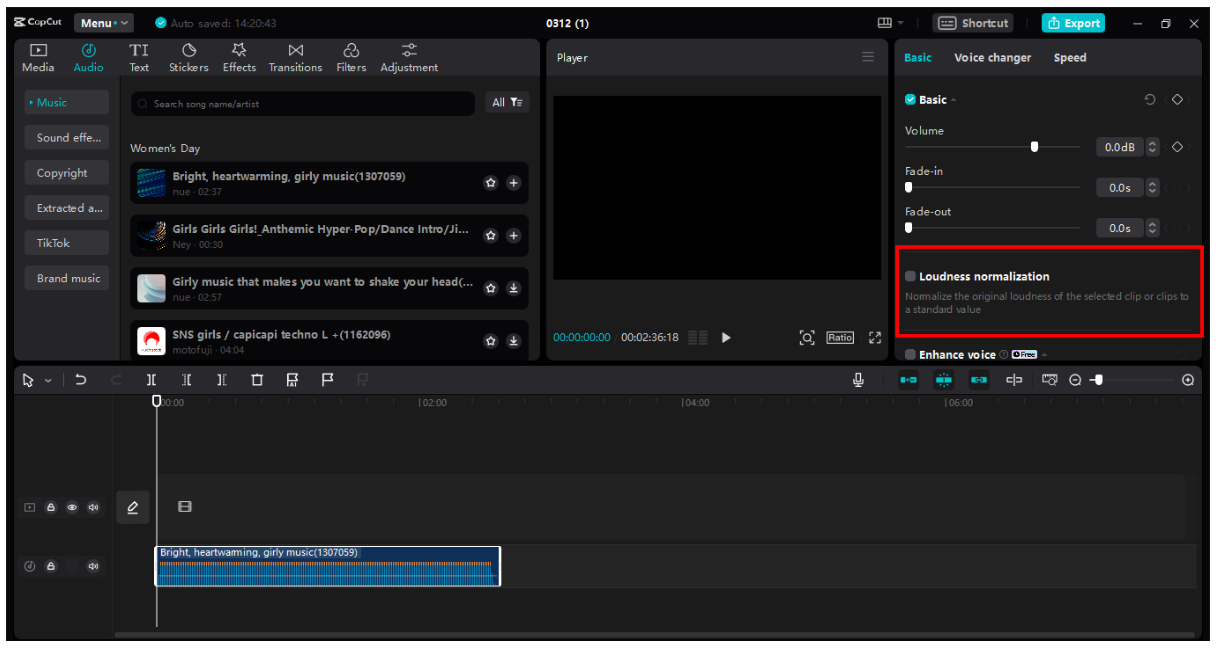Add a marker with the flag icon
Viewport: 1216px width, 652px height.
(327, 380)
